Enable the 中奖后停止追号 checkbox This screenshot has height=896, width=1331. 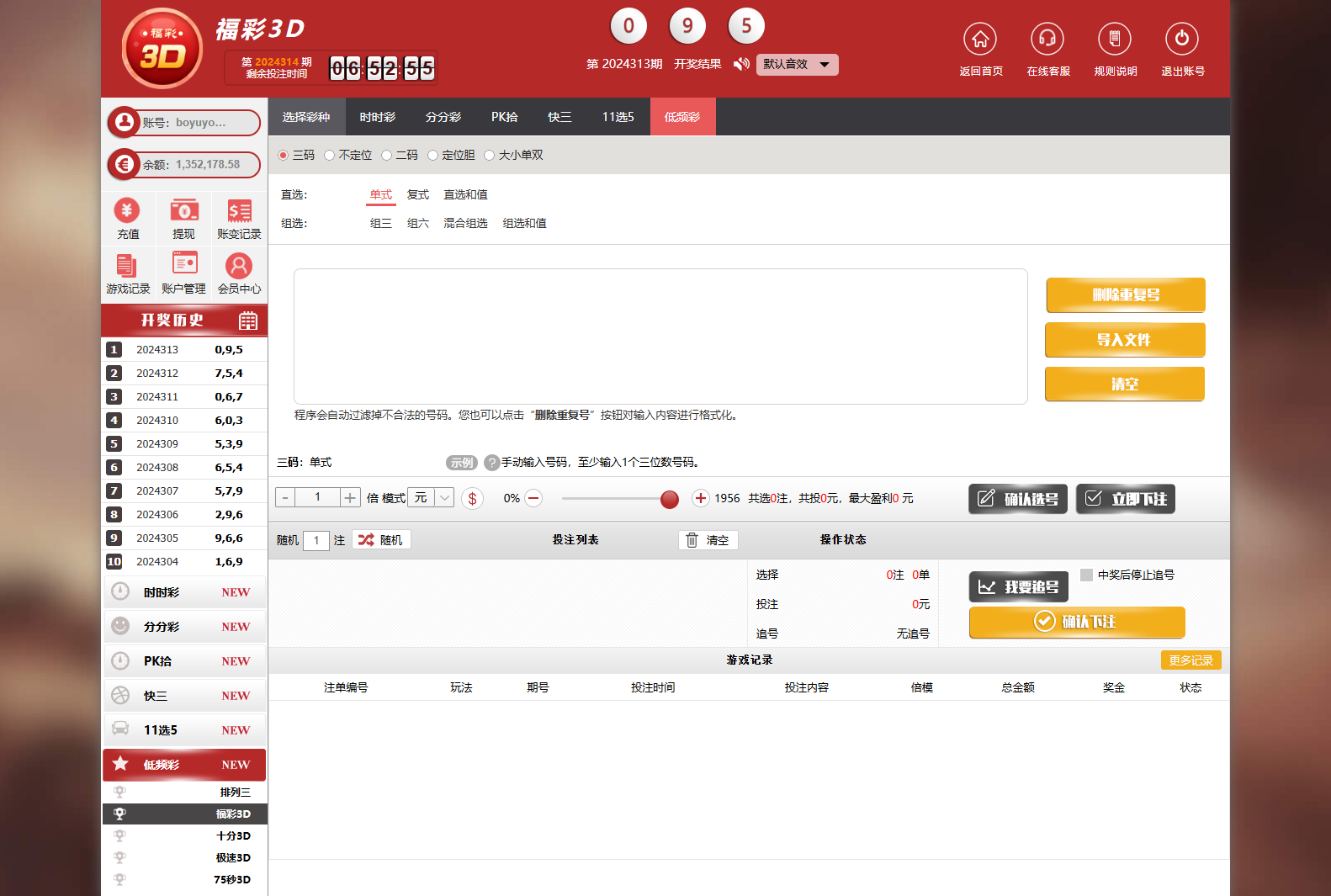click(1087, 575)
